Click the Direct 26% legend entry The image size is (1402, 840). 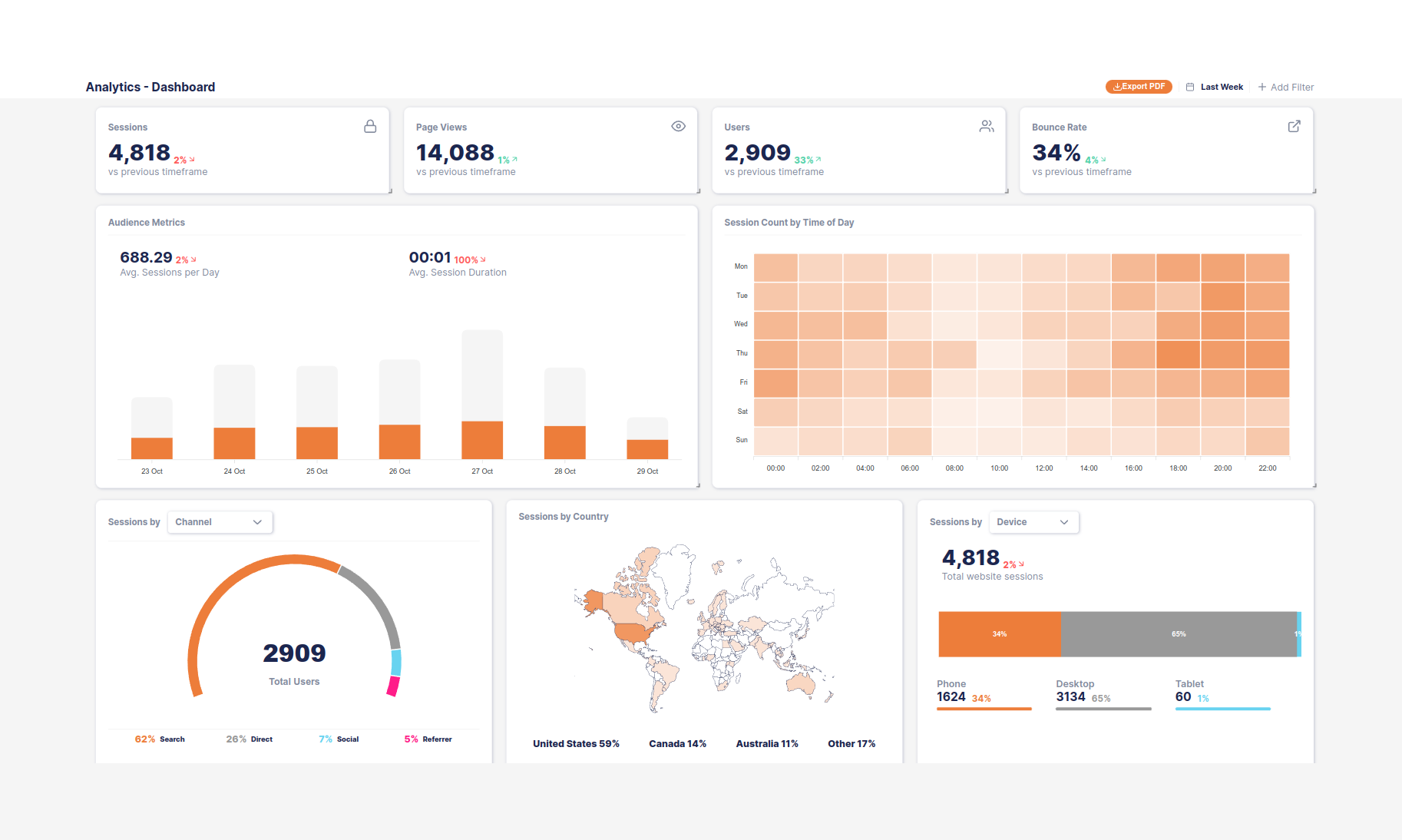coord(250,739)
